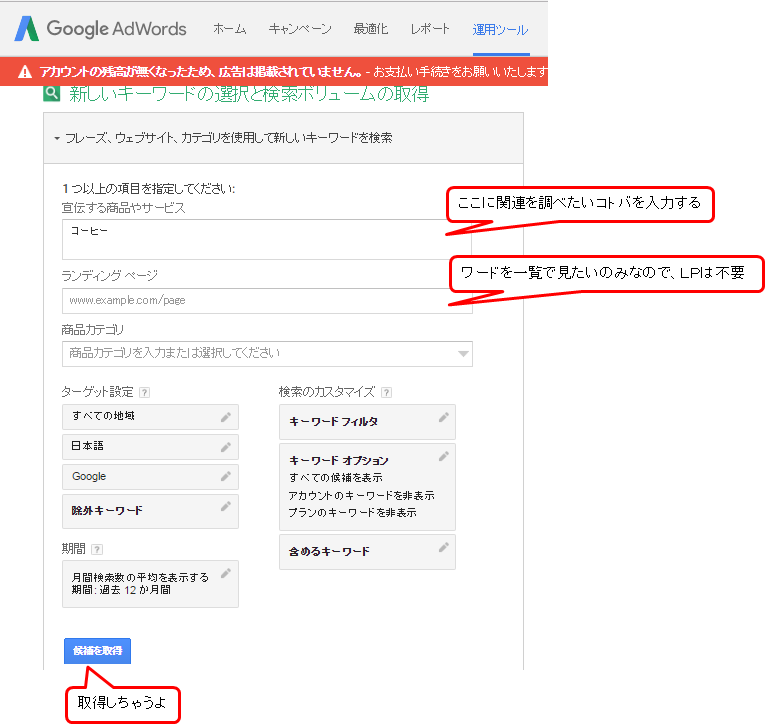Click the 商品カテゴリ combo box field

click(267, 354)
